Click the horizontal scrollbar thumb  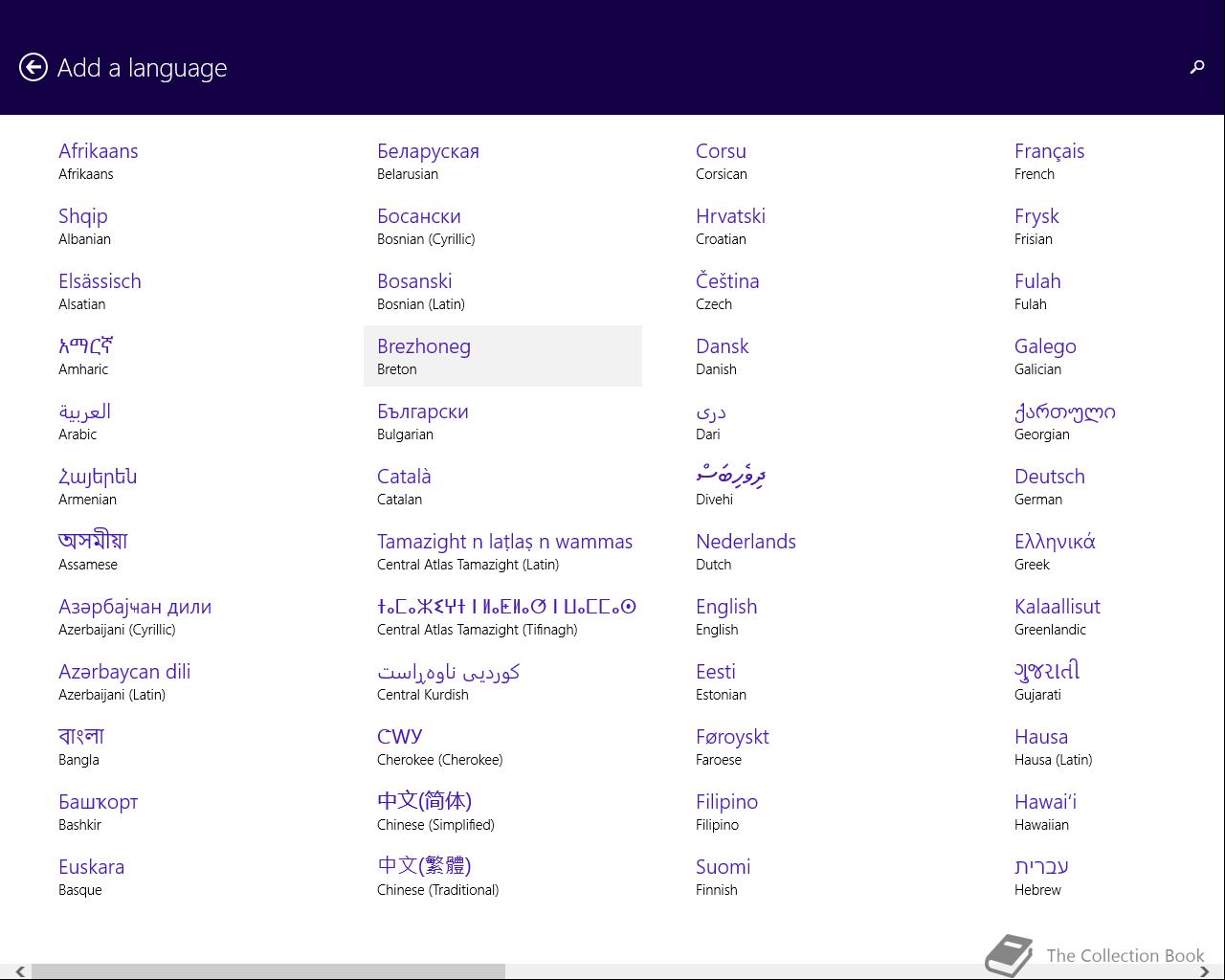tap(268, 971)
